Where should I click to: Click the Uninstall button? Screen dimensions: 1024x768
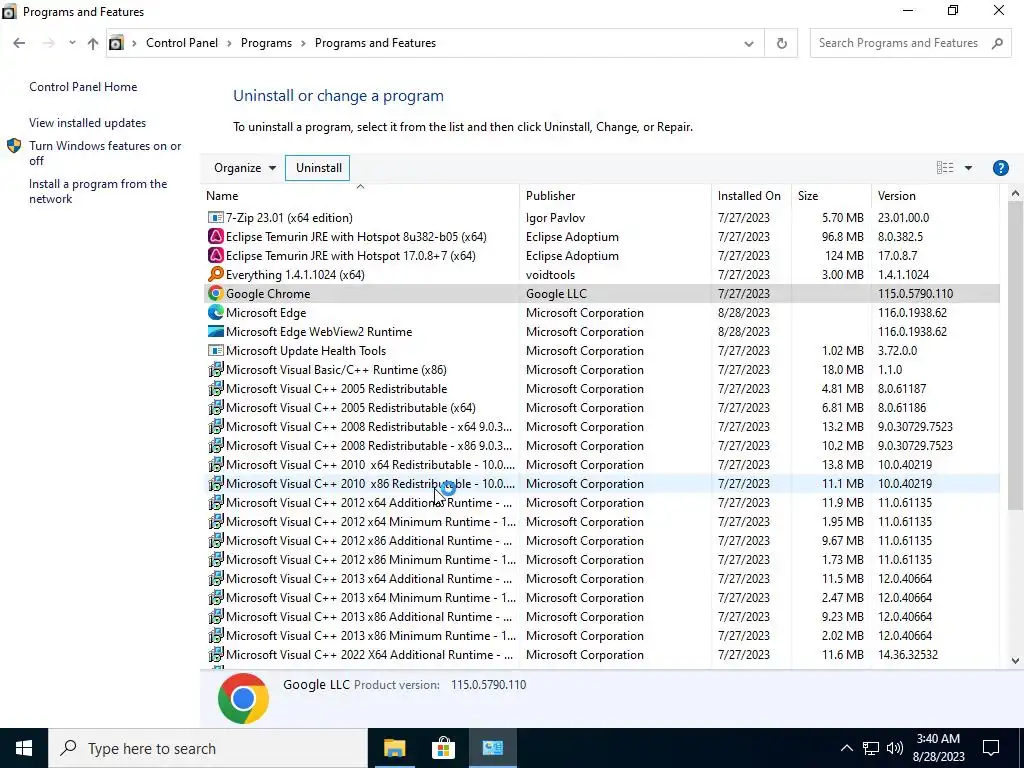(318, 168)
